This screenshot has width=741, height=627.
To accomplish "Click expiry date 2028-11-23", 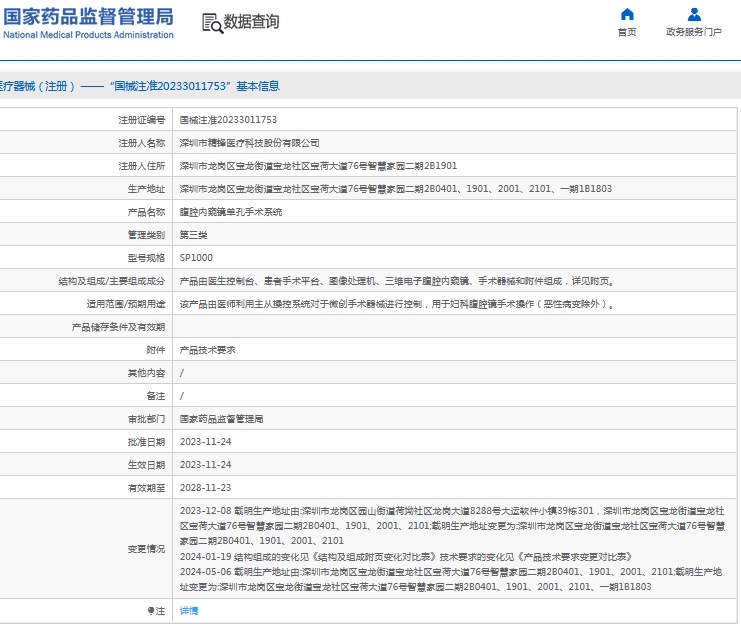I will click(x=206, y=488).
